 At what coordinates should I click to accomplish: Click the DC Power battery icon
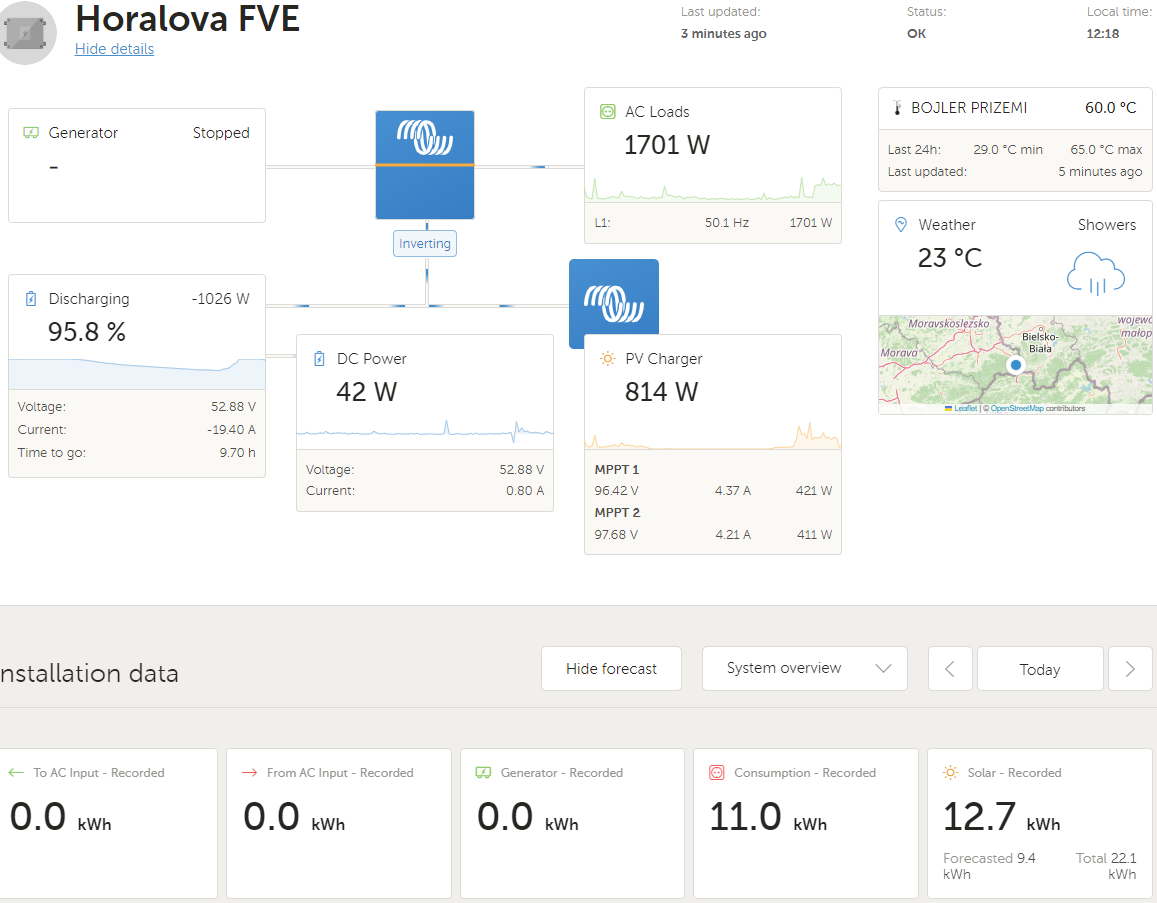coord(319,359)
